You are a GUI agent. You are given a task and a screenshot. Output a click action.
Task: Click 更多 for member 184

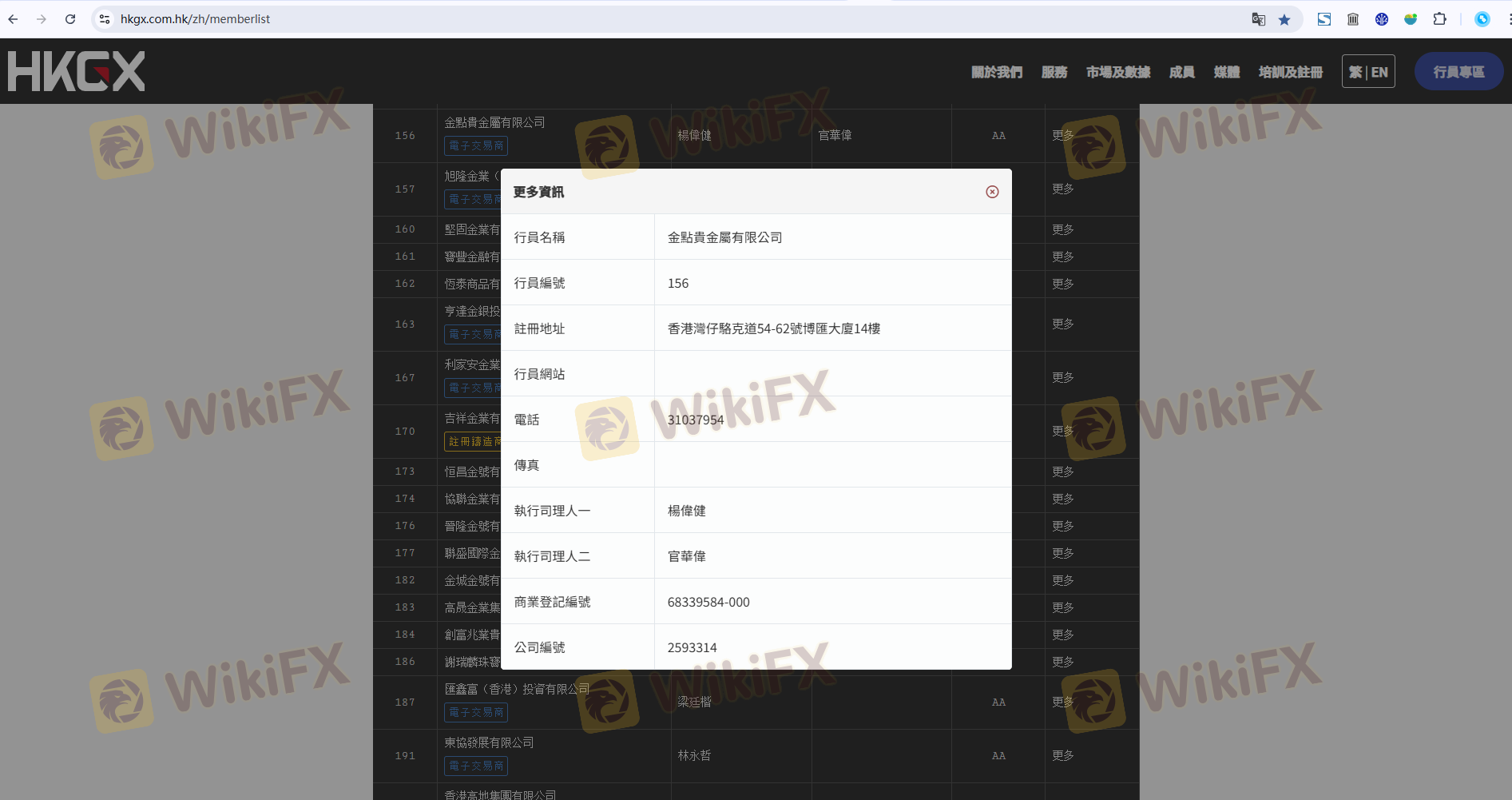pyautogui.click(x=1063, y=635)
